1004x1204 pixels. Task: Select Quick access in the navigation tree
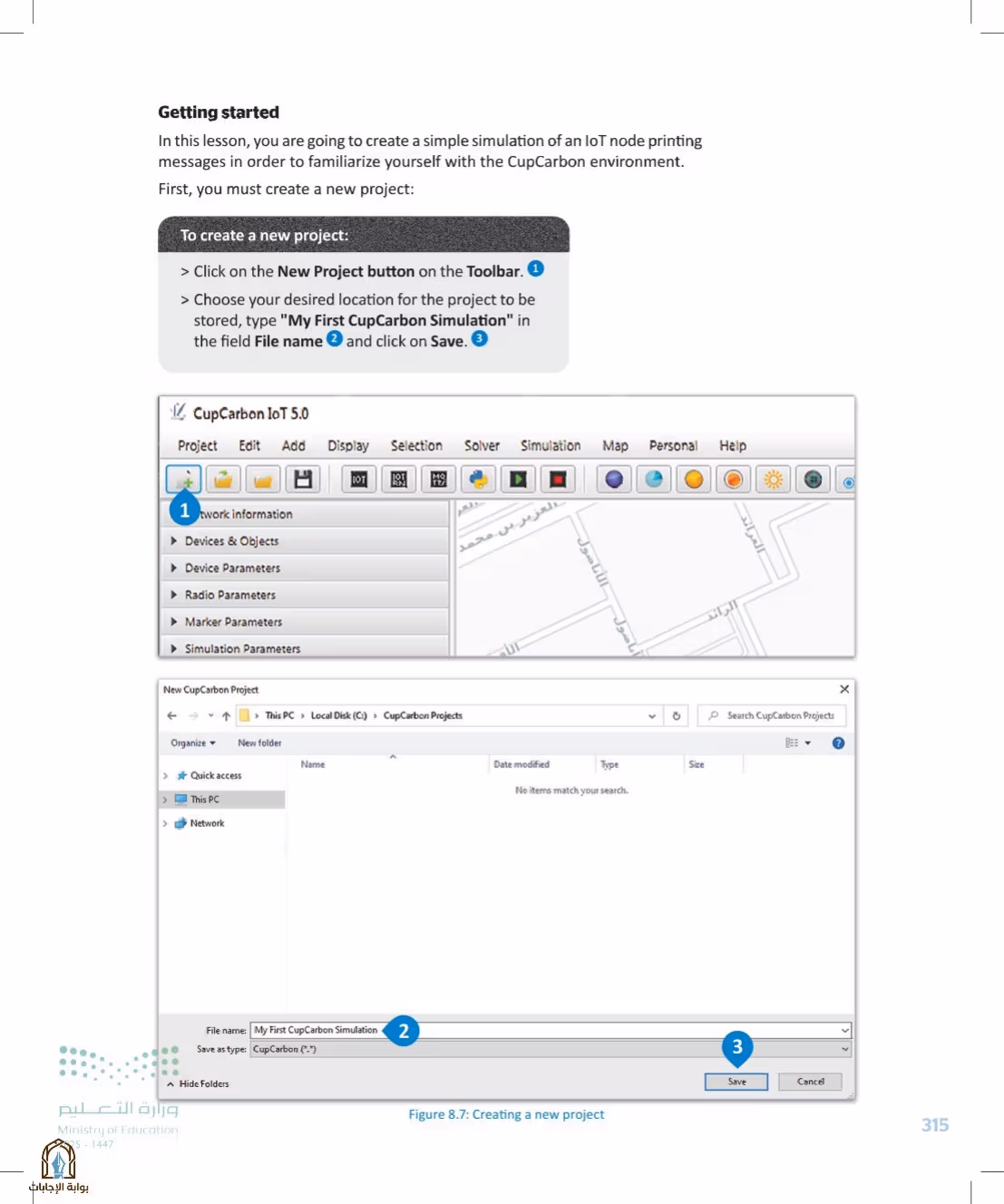click(216, 775)
